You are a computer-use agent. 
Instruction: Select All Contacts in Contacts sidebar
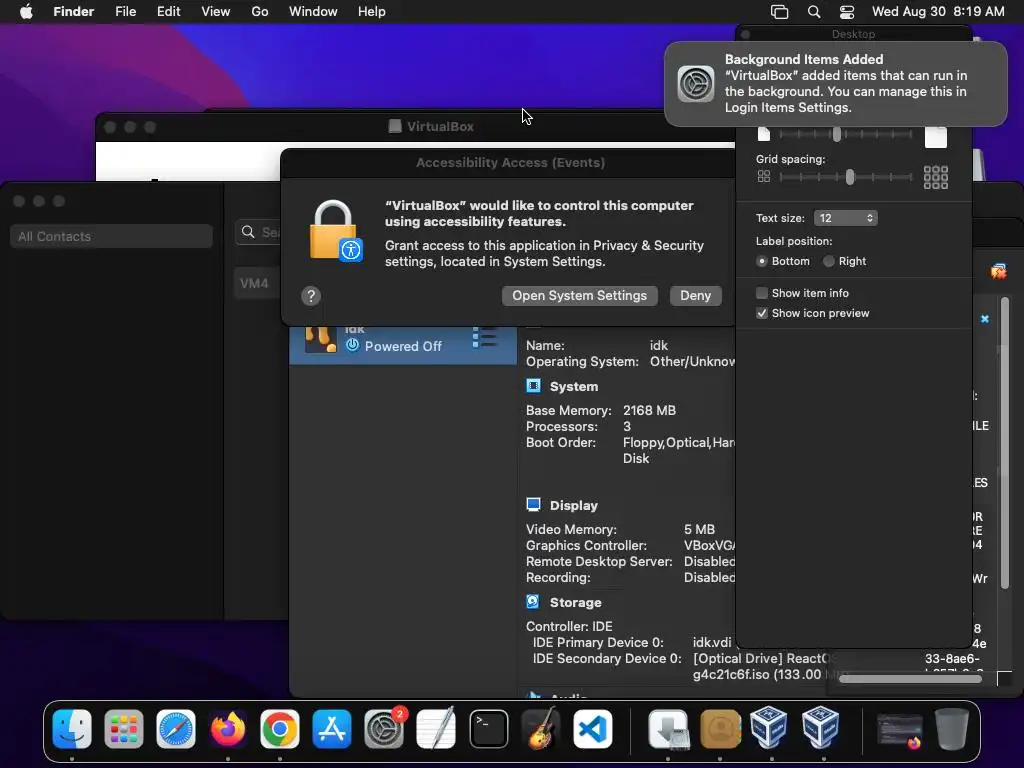coord(111,236)
